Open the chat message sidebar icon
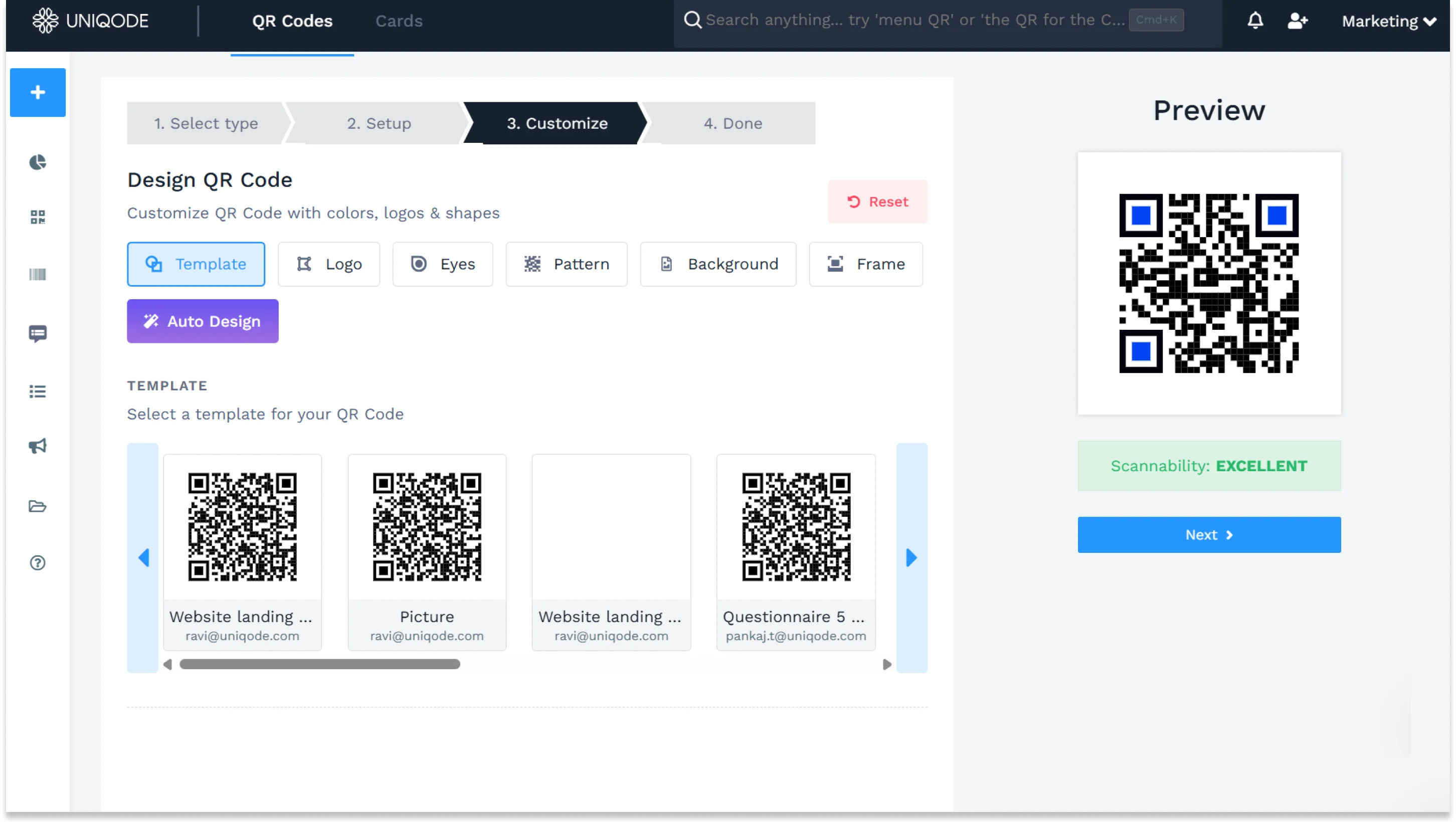This screenshot has height=824, width=1456. 38,334
